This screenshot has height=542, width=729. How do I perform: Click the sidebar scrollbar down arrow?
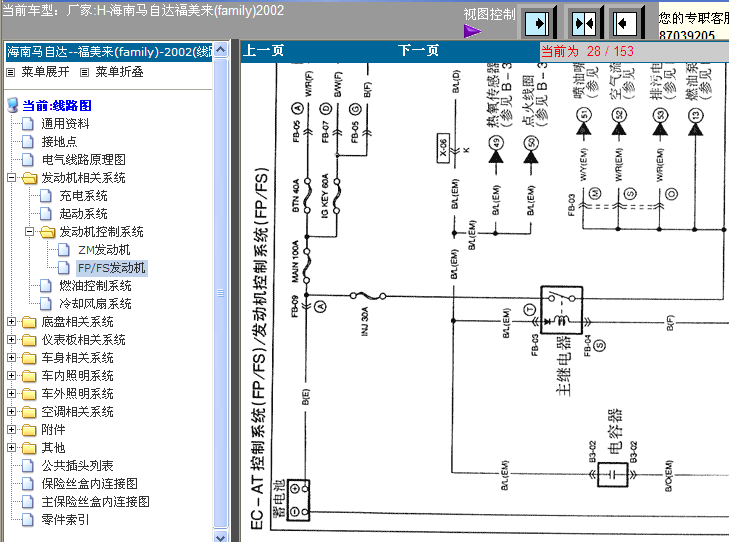221,536
